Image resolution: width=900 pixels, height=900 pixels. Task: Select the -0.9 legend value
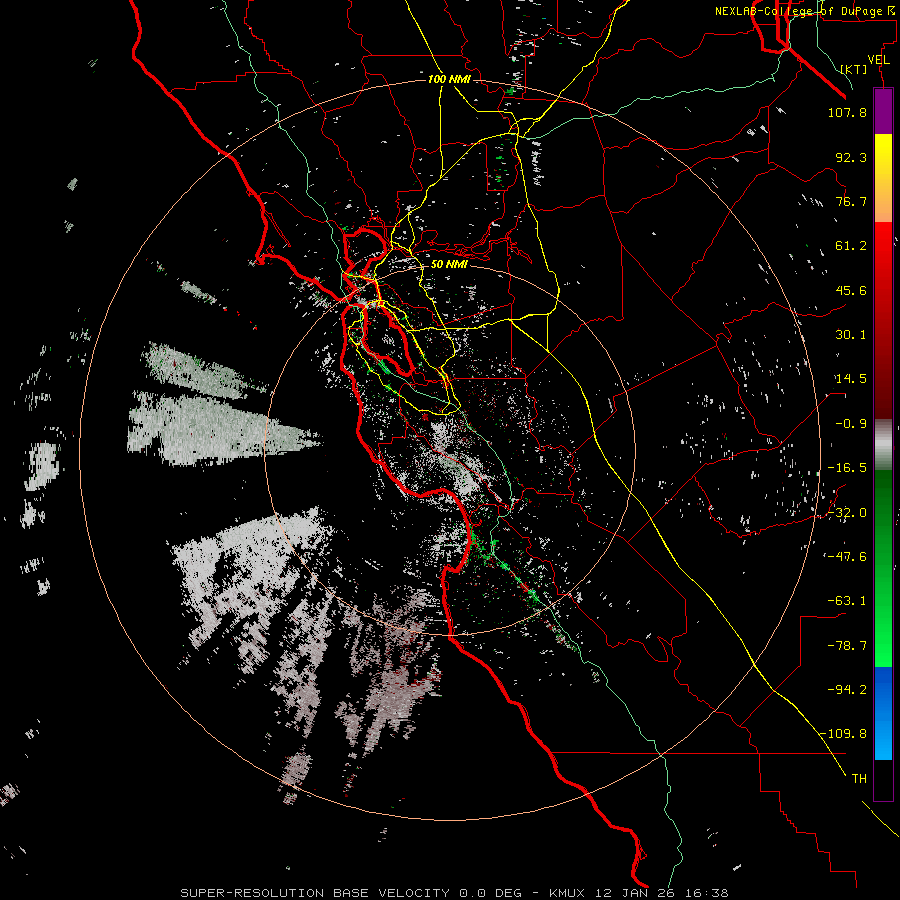click(851, 424)
